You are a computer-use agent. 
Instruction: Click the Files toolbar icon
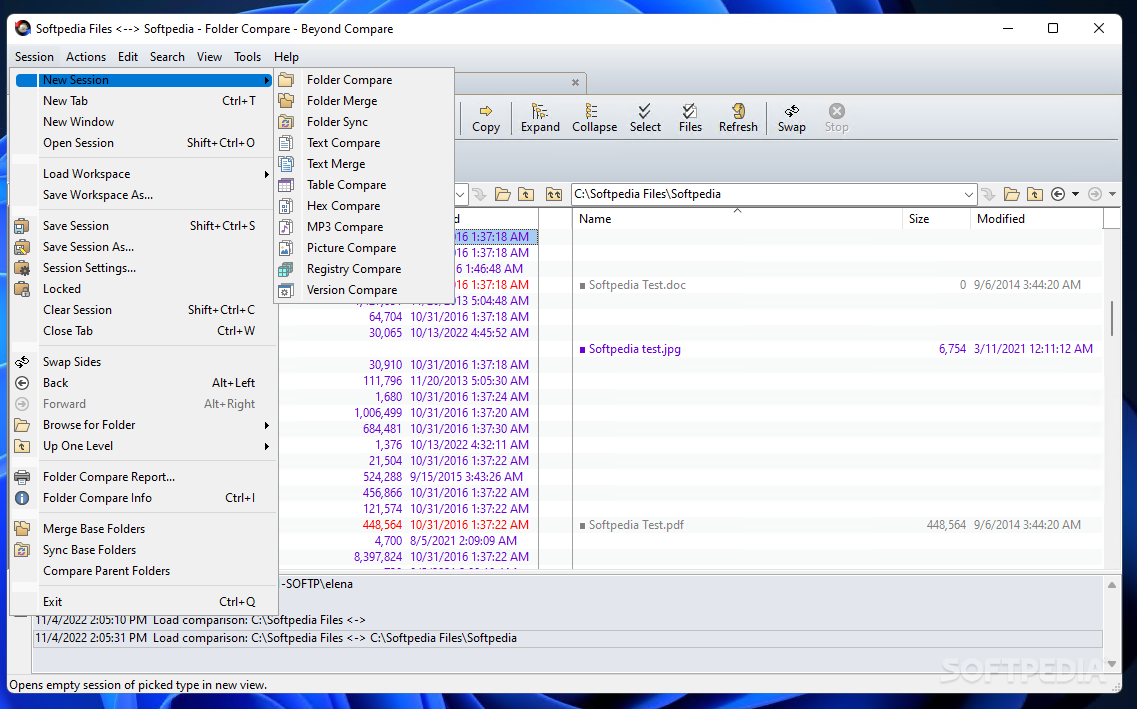coord(690,118)
